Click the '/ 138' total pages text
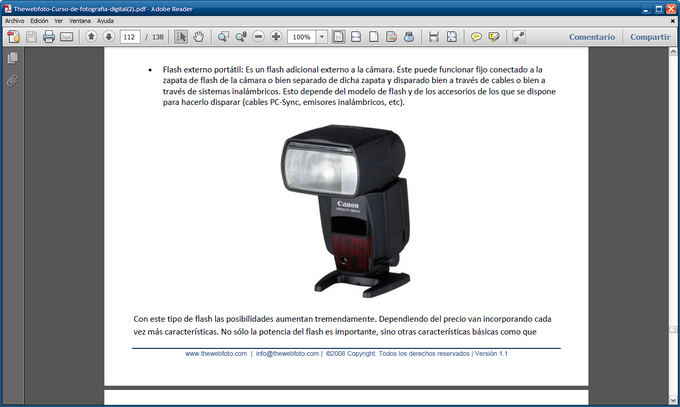Image resolution: width=680 pixels, height=407 pixels. (154, 37)
